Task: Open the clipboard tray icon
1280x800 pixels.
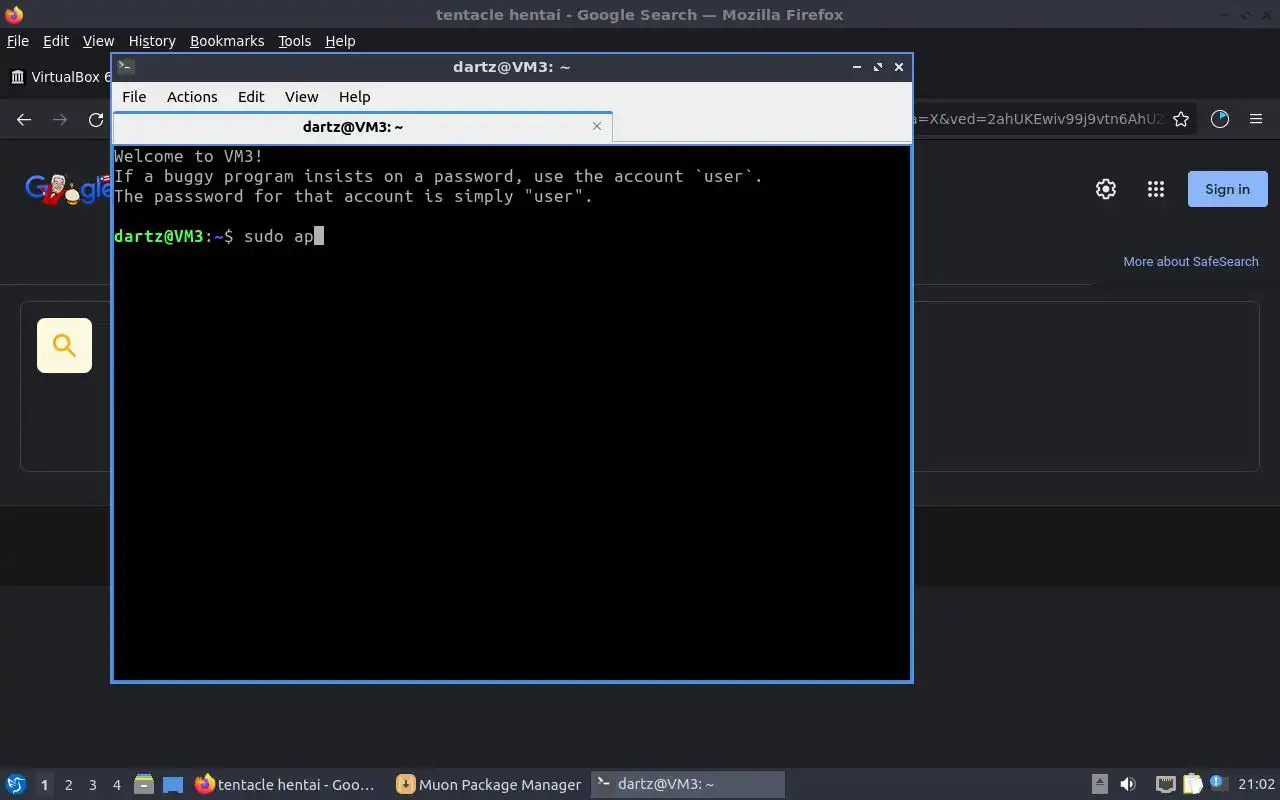Action: pos(1192,785)
